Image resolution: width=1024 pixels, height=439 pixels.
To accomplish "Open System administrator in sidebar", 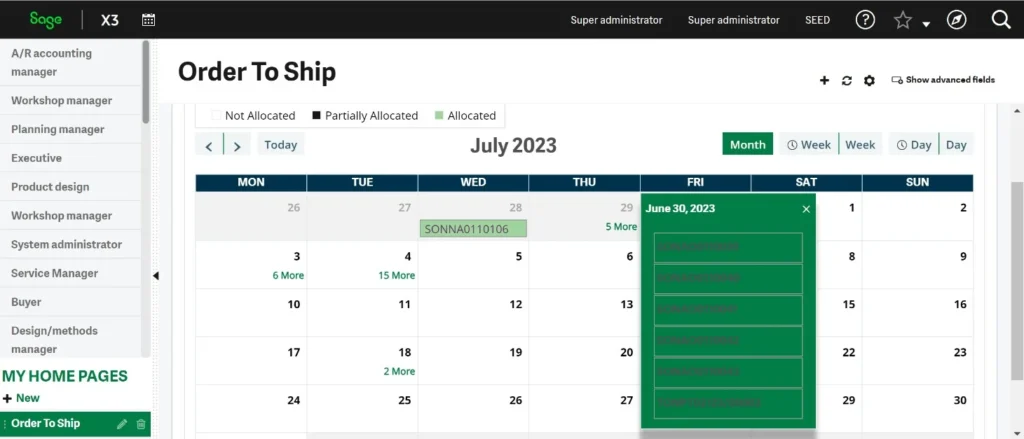I will [71, 244].
